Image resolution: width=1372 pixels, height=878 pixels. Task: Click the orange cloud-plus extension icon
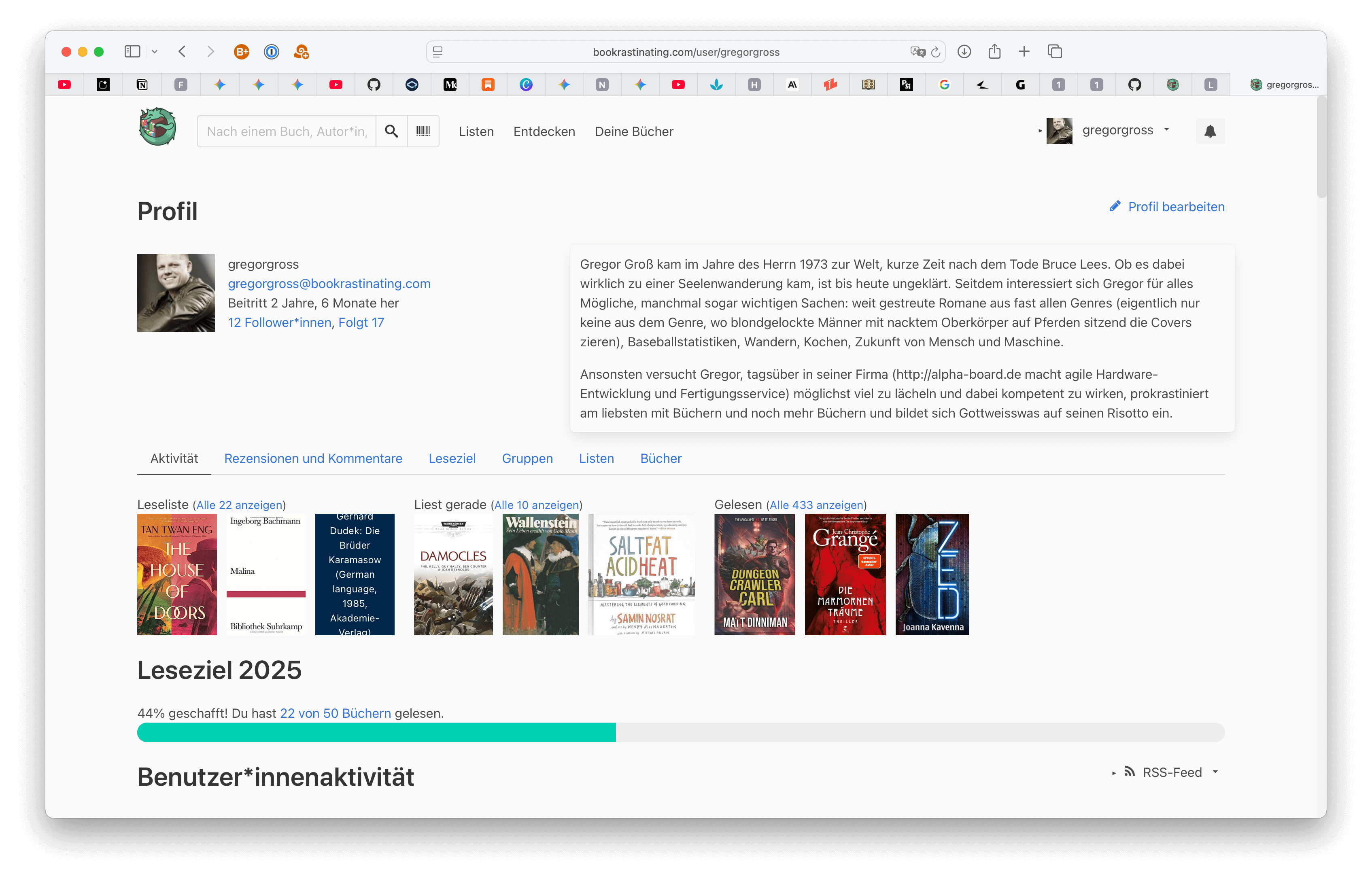[301, 52]
